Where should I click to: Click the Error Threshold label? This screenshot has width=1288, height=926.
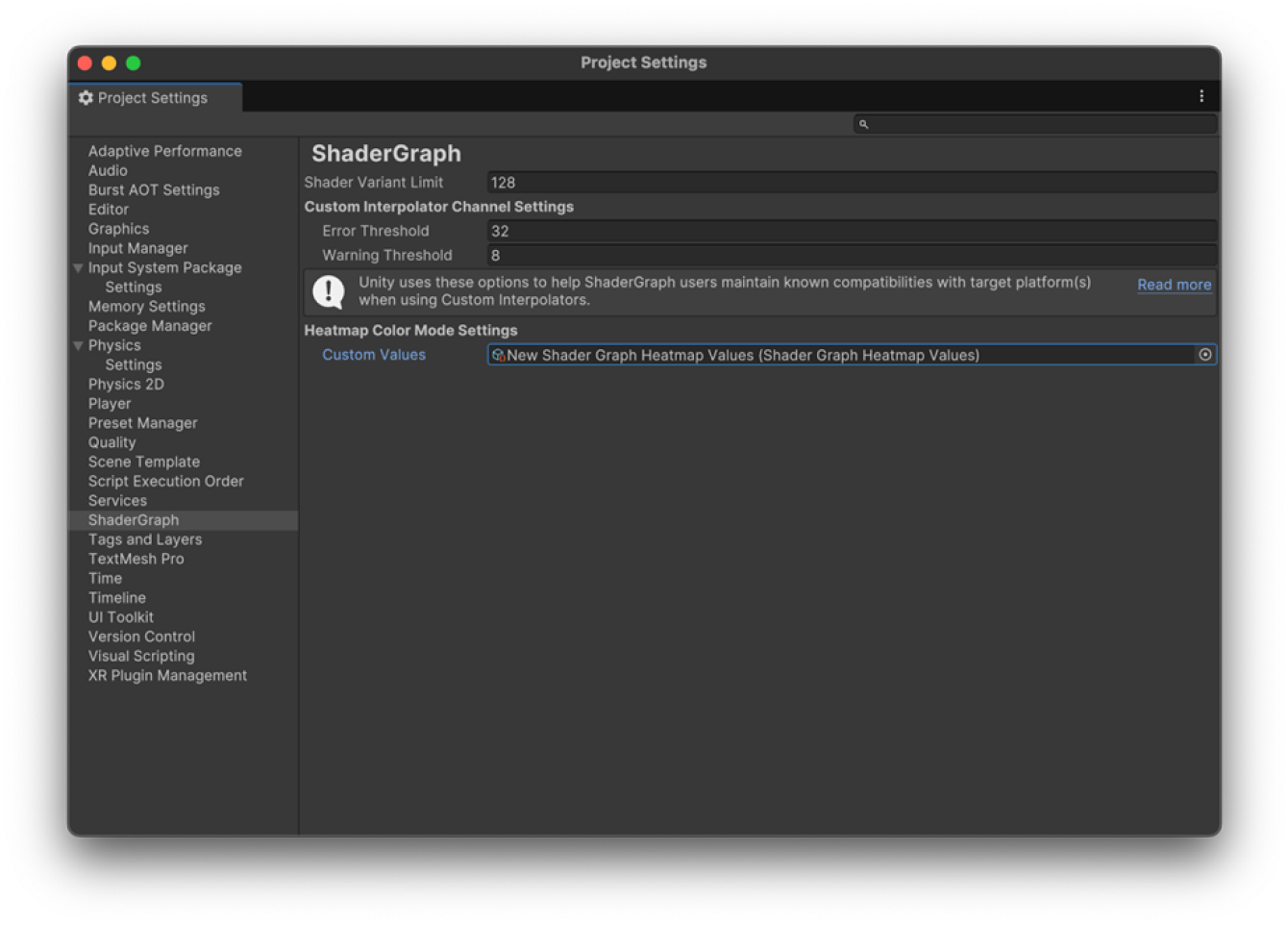[376, 231]
